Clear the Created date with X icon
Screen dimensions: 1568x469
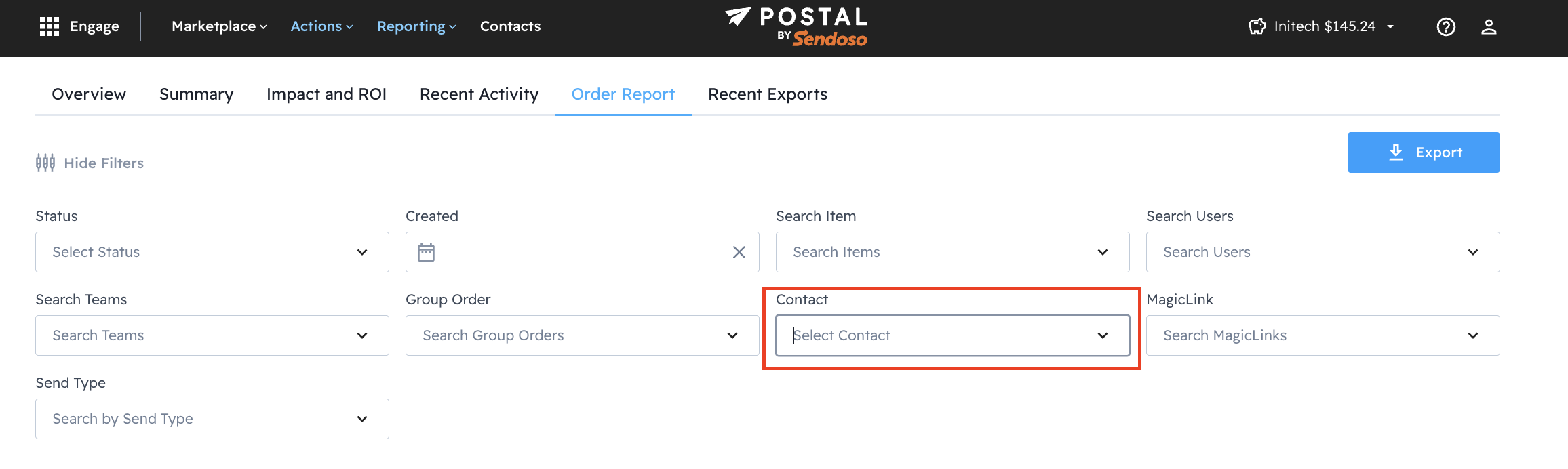click(739, 252)
